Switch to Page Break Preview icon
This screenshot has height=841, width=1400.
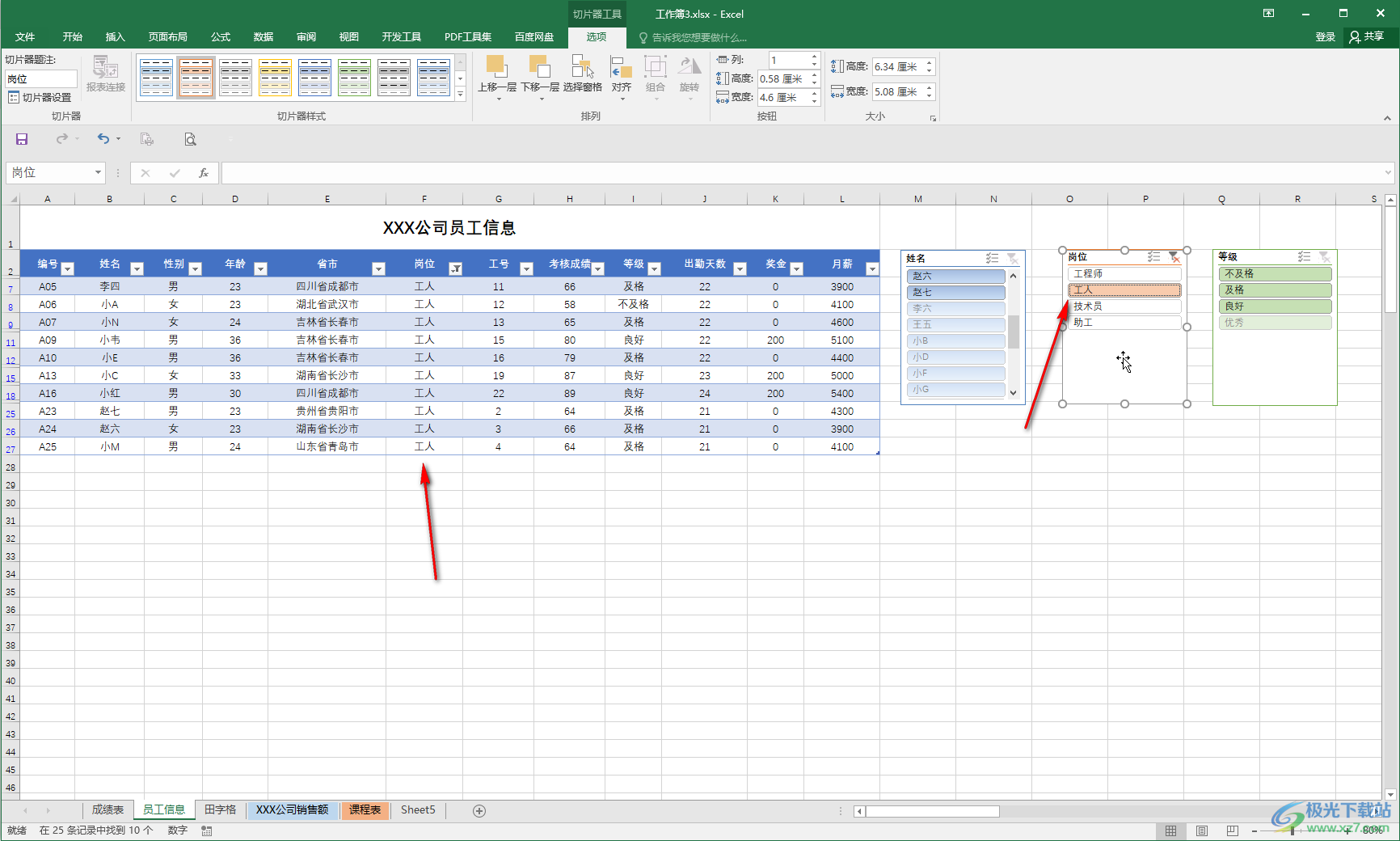[1232, 830]
